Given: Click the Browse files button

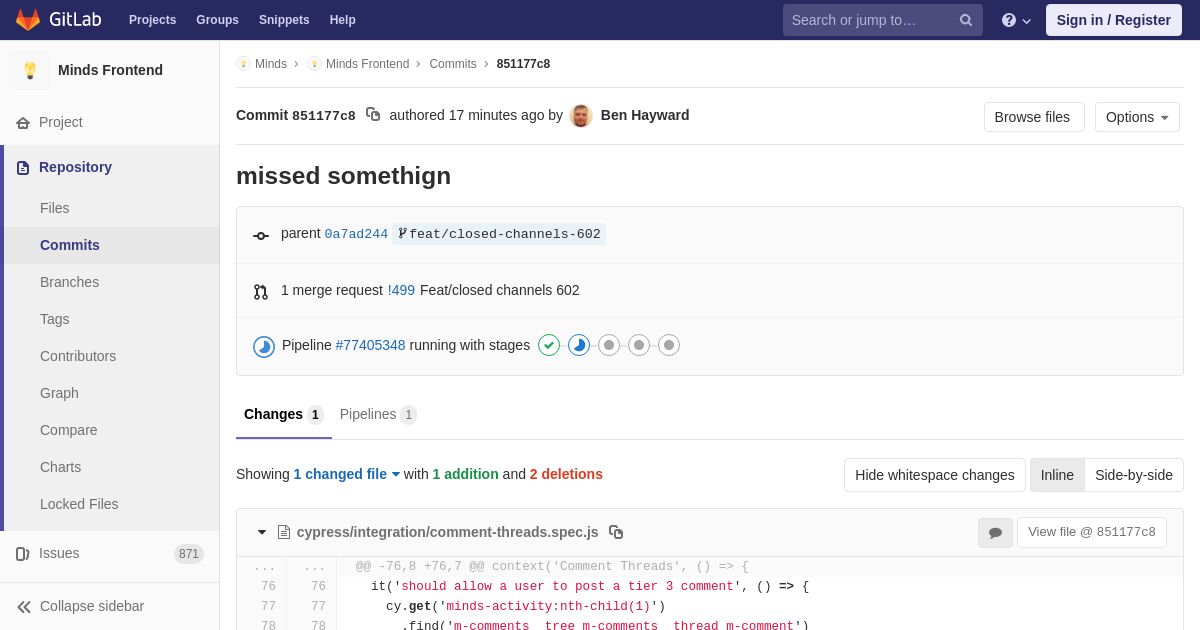Looking at the screenshot, I should click(1034, 117).
